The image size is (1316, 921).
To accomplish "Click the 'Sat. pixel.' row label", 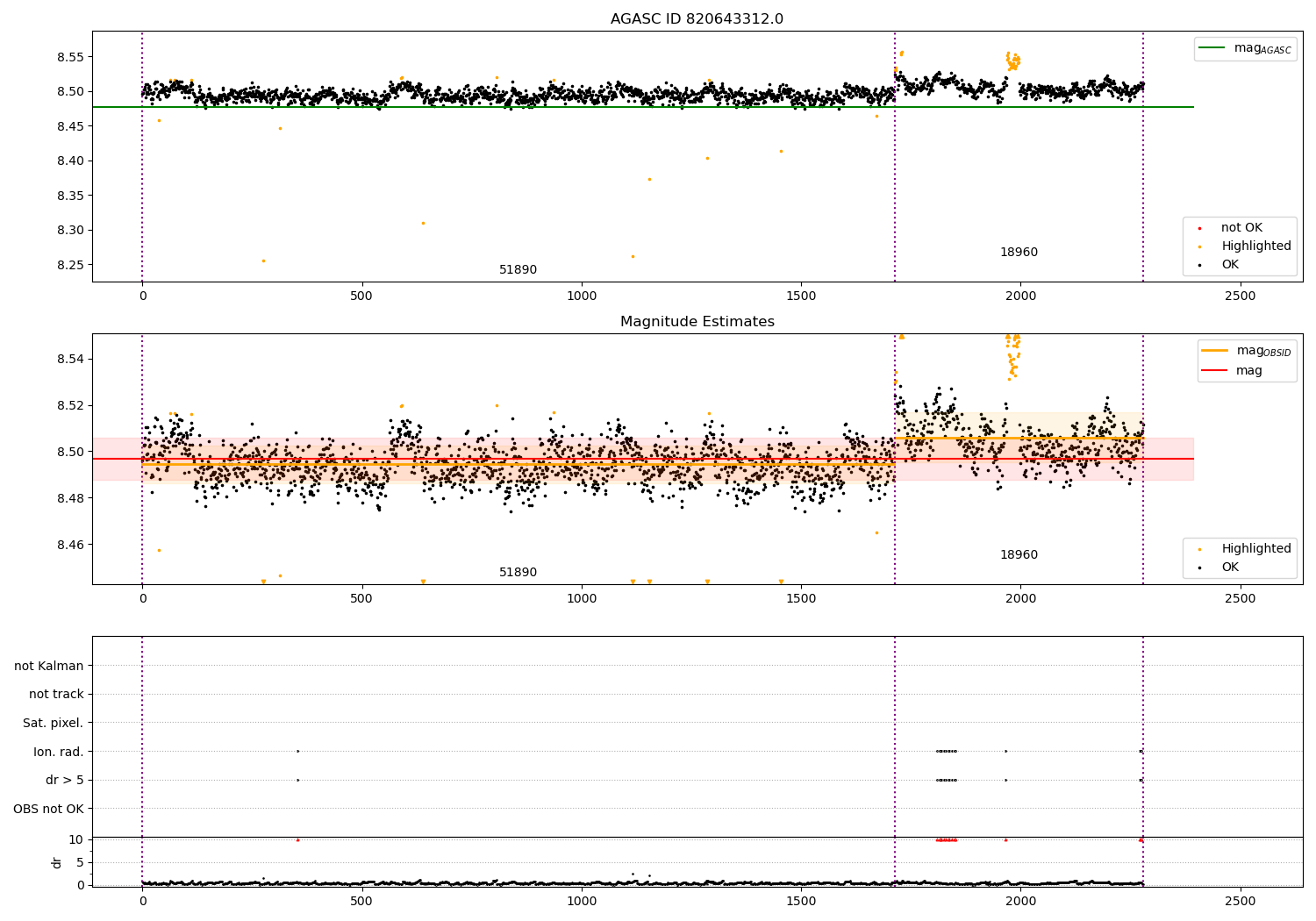I will 54,724.
